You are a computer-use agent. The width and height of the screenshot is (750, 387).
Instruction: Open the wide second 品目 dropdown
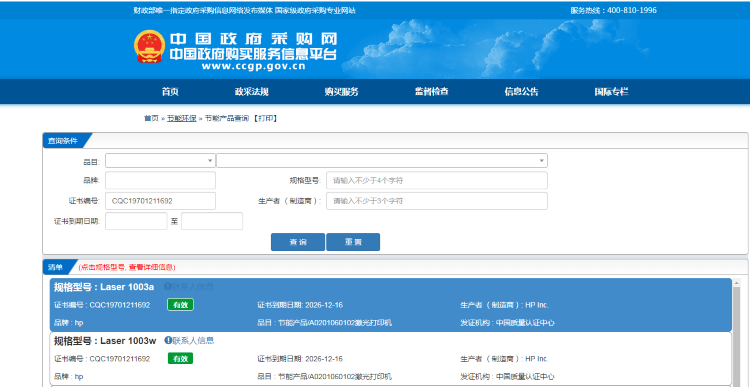[x=382, y=161]
